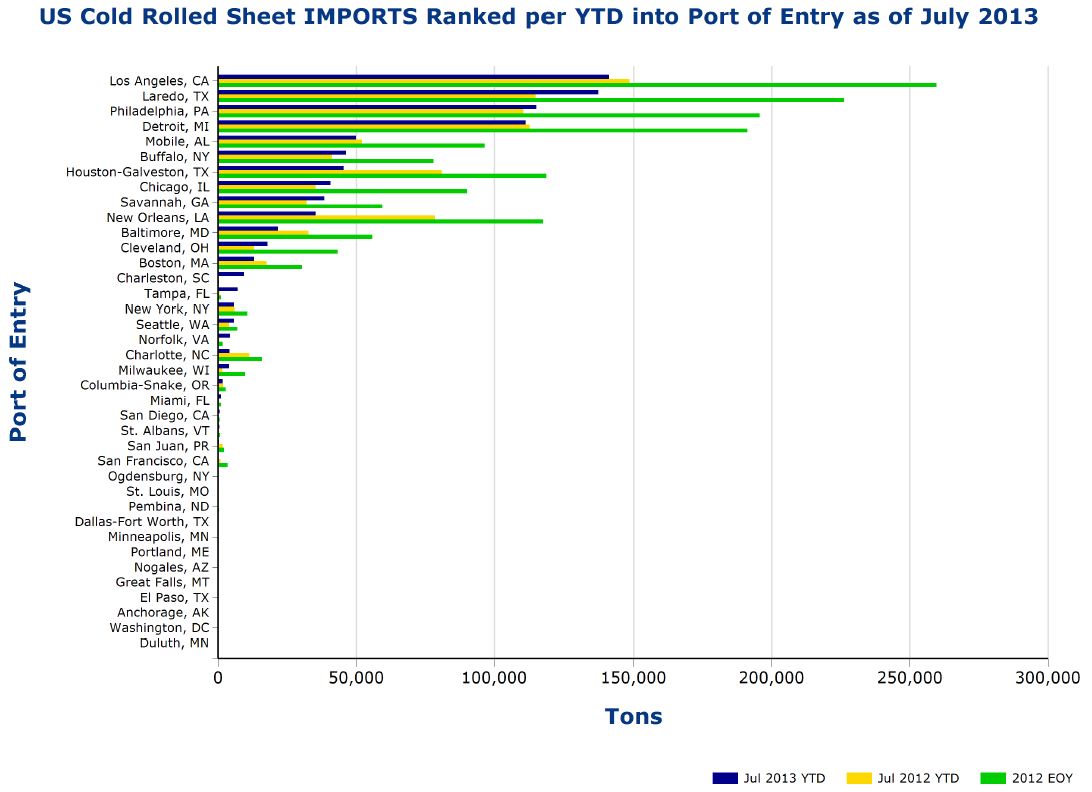1092x792 pixels.
Task: Select the Charleston, SC port label
Action: [163, 278]
